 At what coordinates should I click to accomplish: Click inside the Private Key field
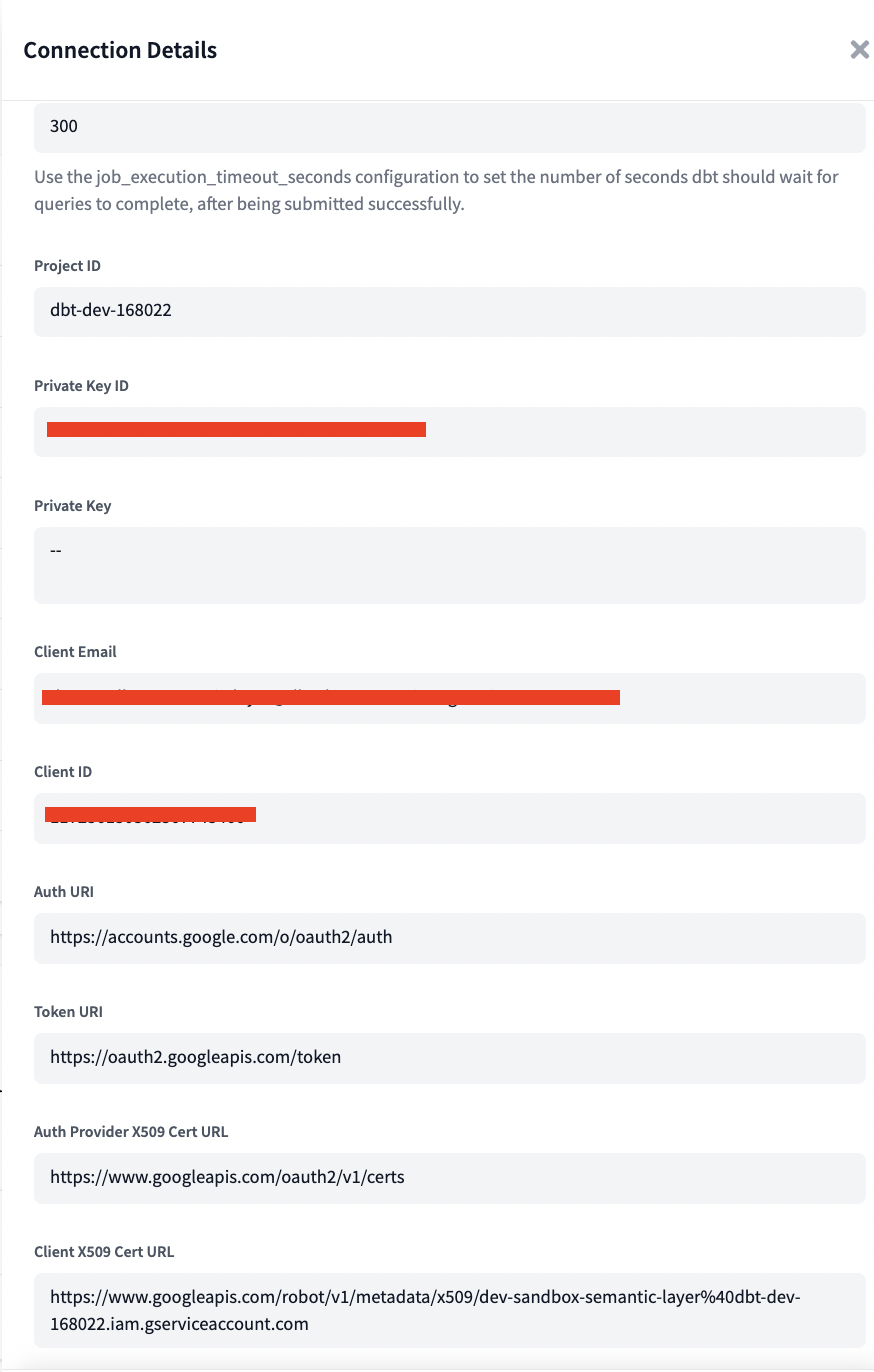[450, 563]
